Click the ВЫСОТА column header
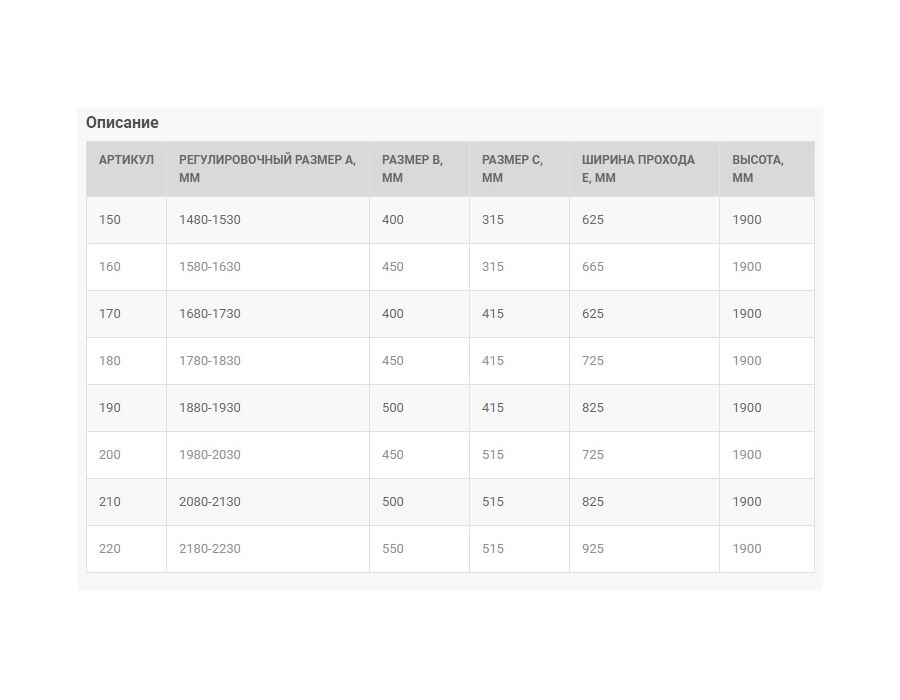The image size is (900, 700). coord(766,169)
